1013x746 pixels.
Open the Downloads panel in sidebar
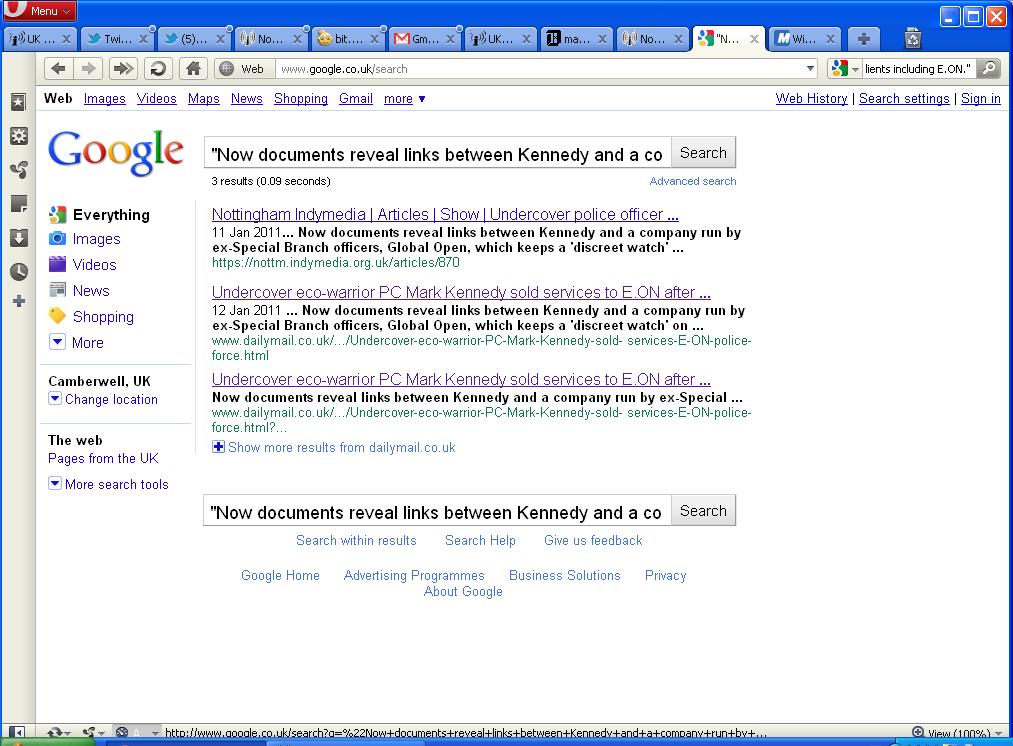pos(18,238)
